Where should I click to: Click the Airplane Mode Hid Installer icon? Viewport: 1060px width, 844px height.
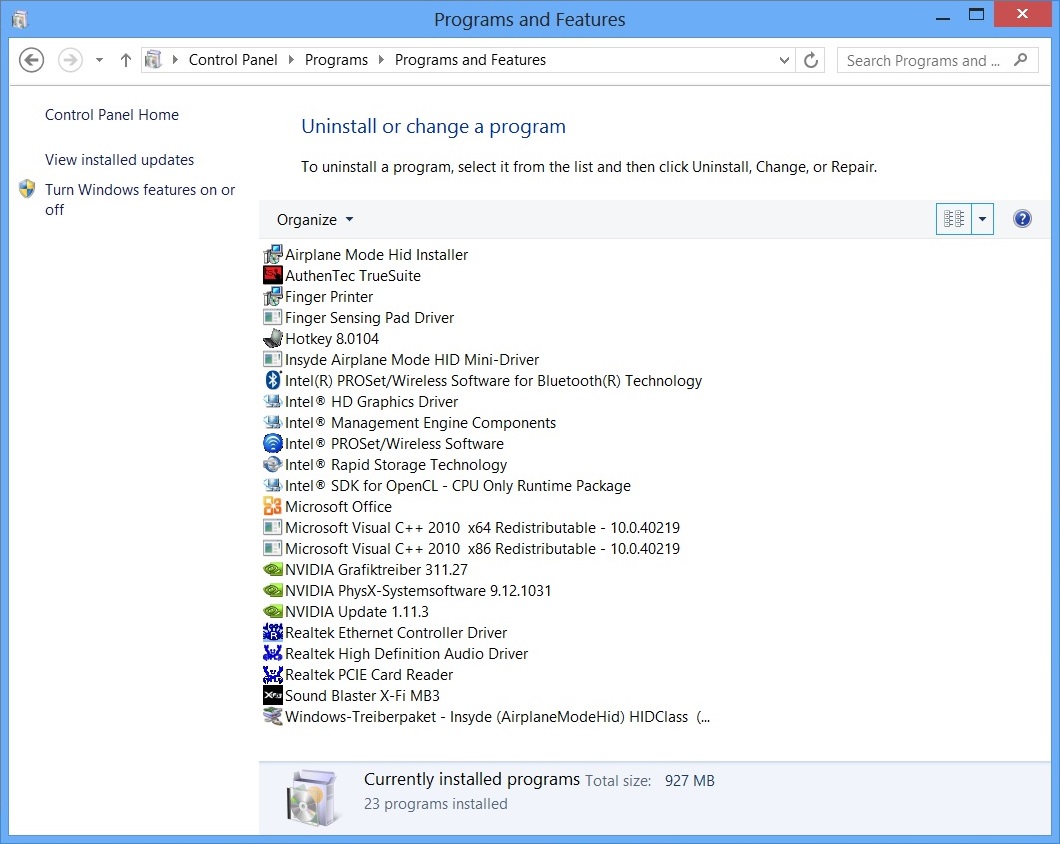pos(272,254)
